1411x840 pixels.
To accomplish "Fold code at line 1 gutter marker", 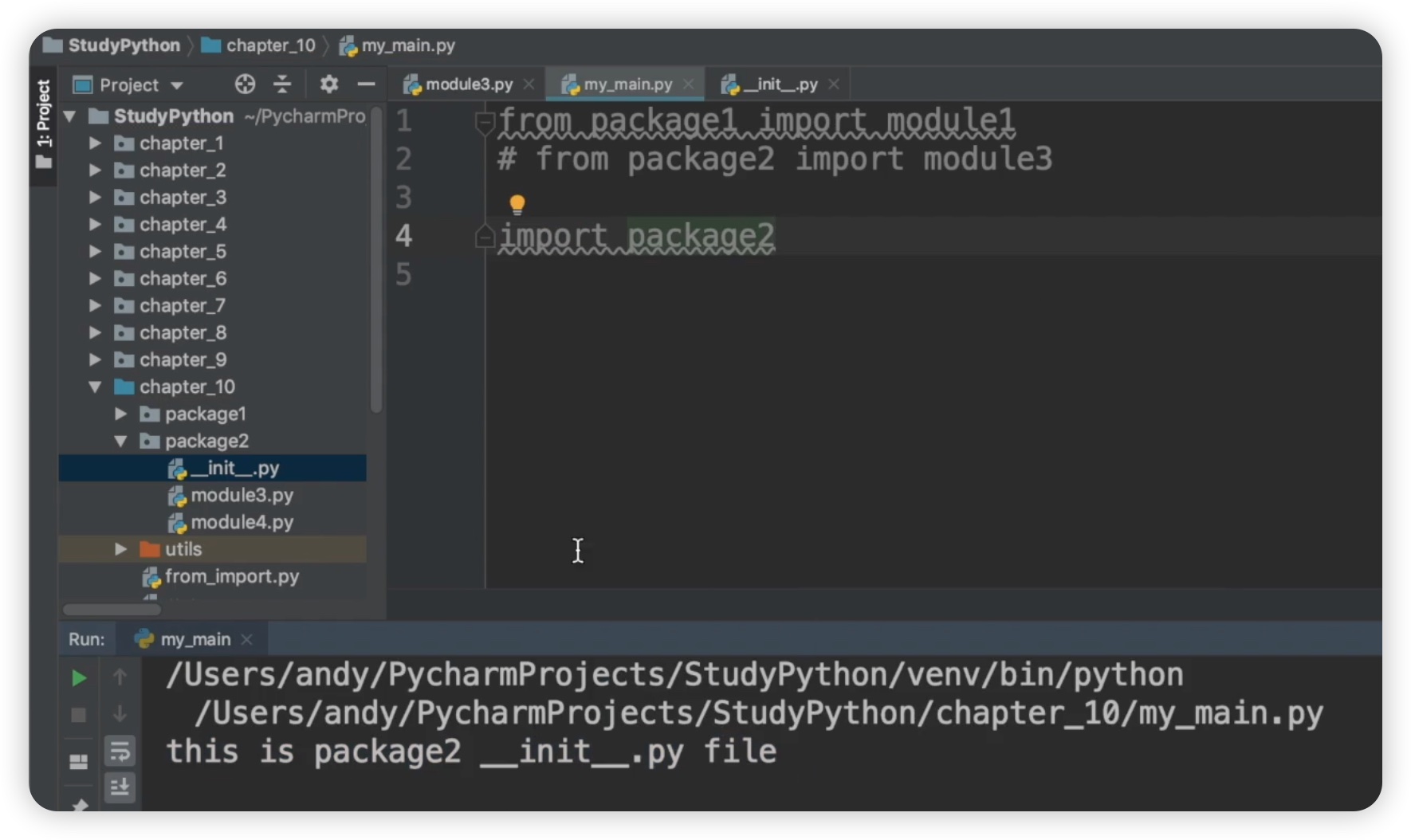I will [x=485, y=123].
